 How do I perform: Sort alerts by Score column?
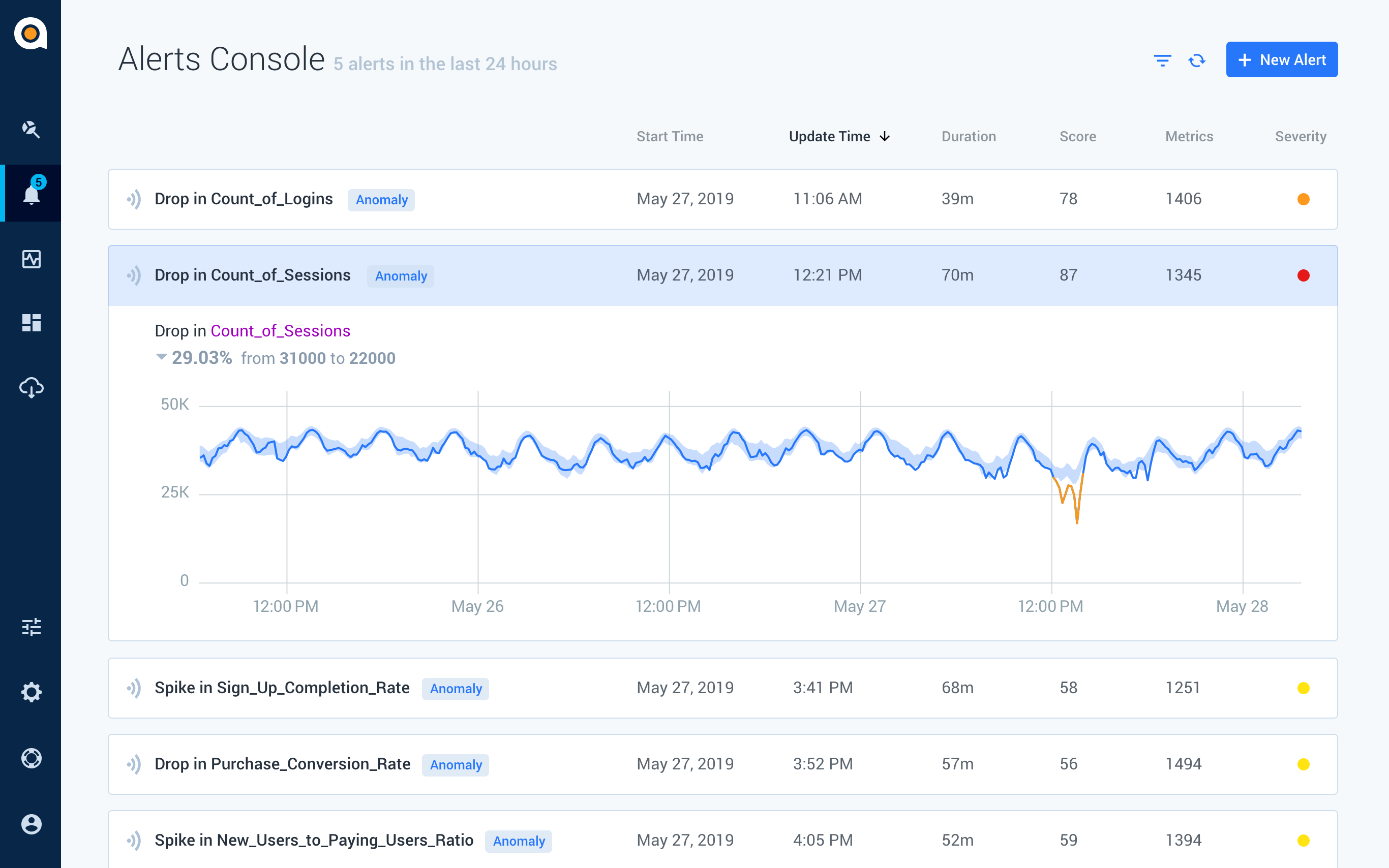1077,137
